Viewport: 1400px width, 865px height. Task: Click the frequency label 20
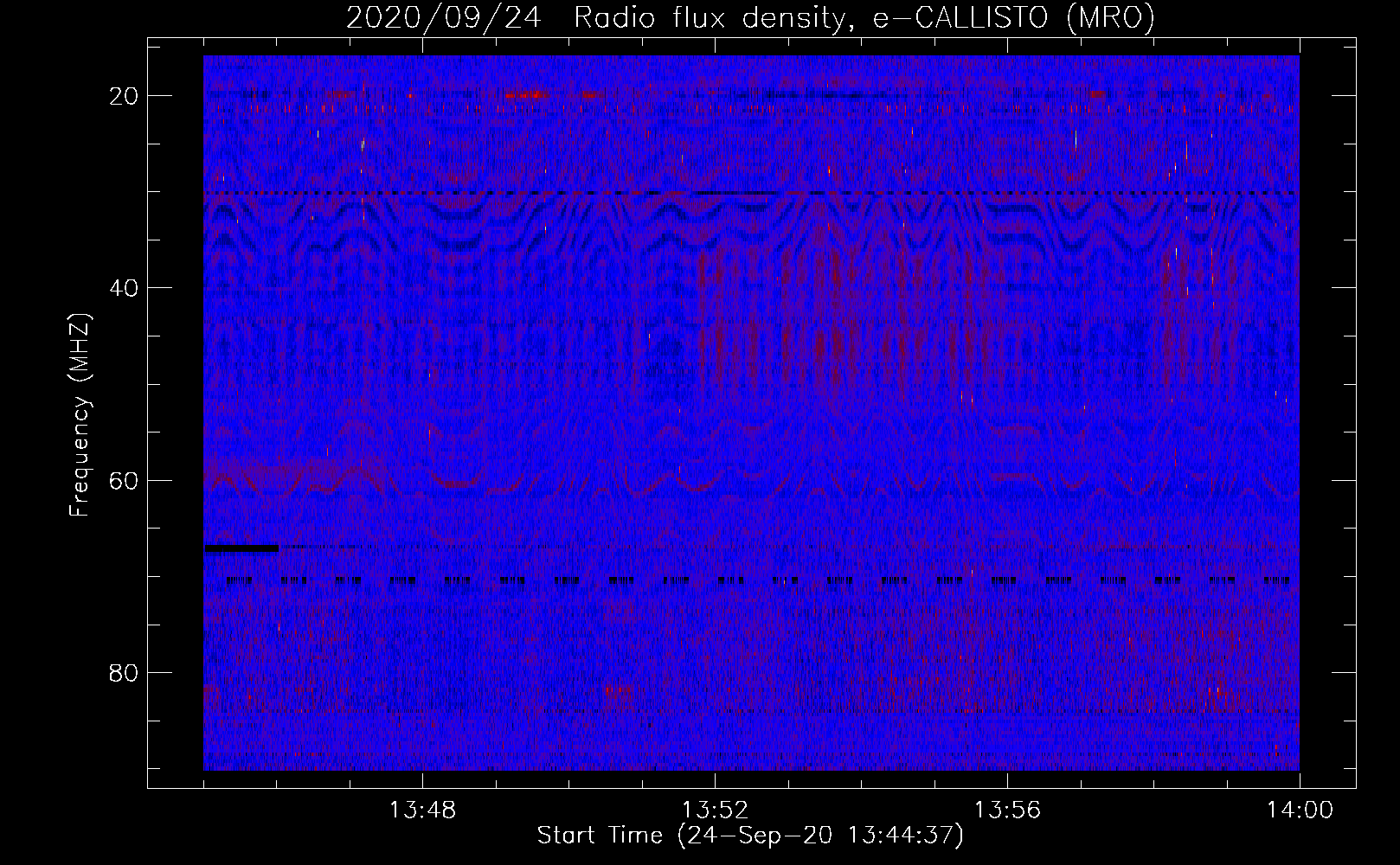click(125, 95)
